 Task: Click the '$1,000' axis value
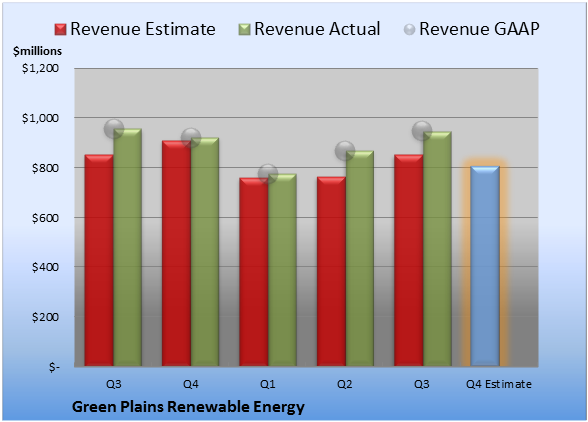coord(40,118)
